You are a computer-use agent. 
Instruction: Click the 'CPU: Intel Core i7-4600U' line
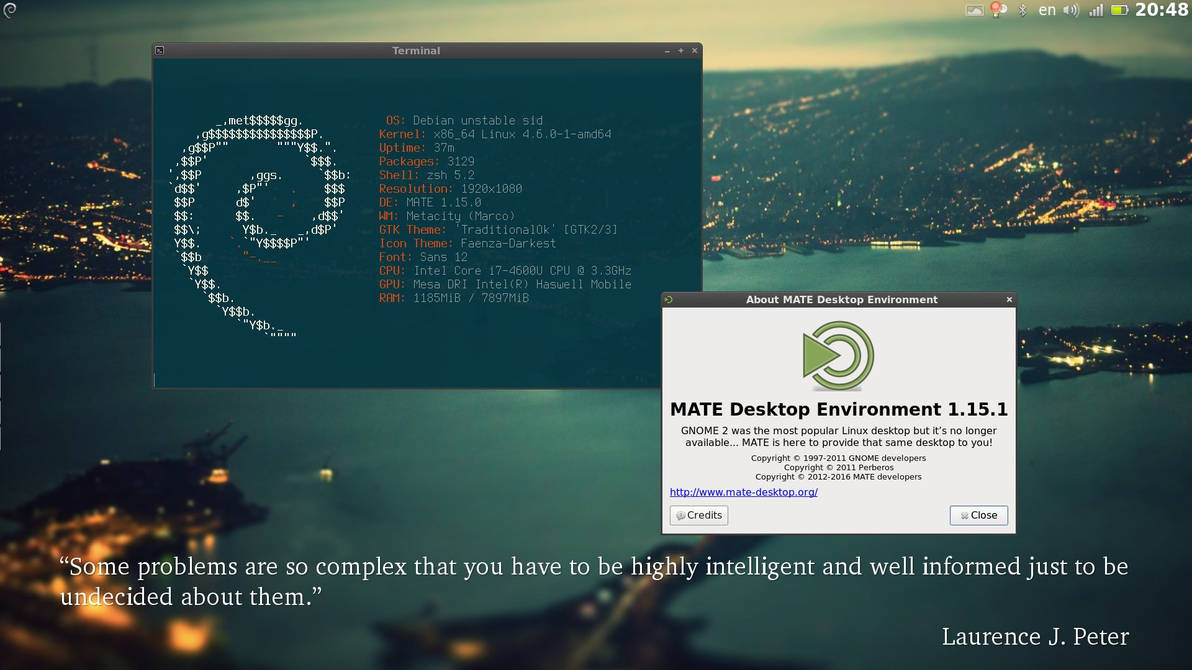coord(505,271)
